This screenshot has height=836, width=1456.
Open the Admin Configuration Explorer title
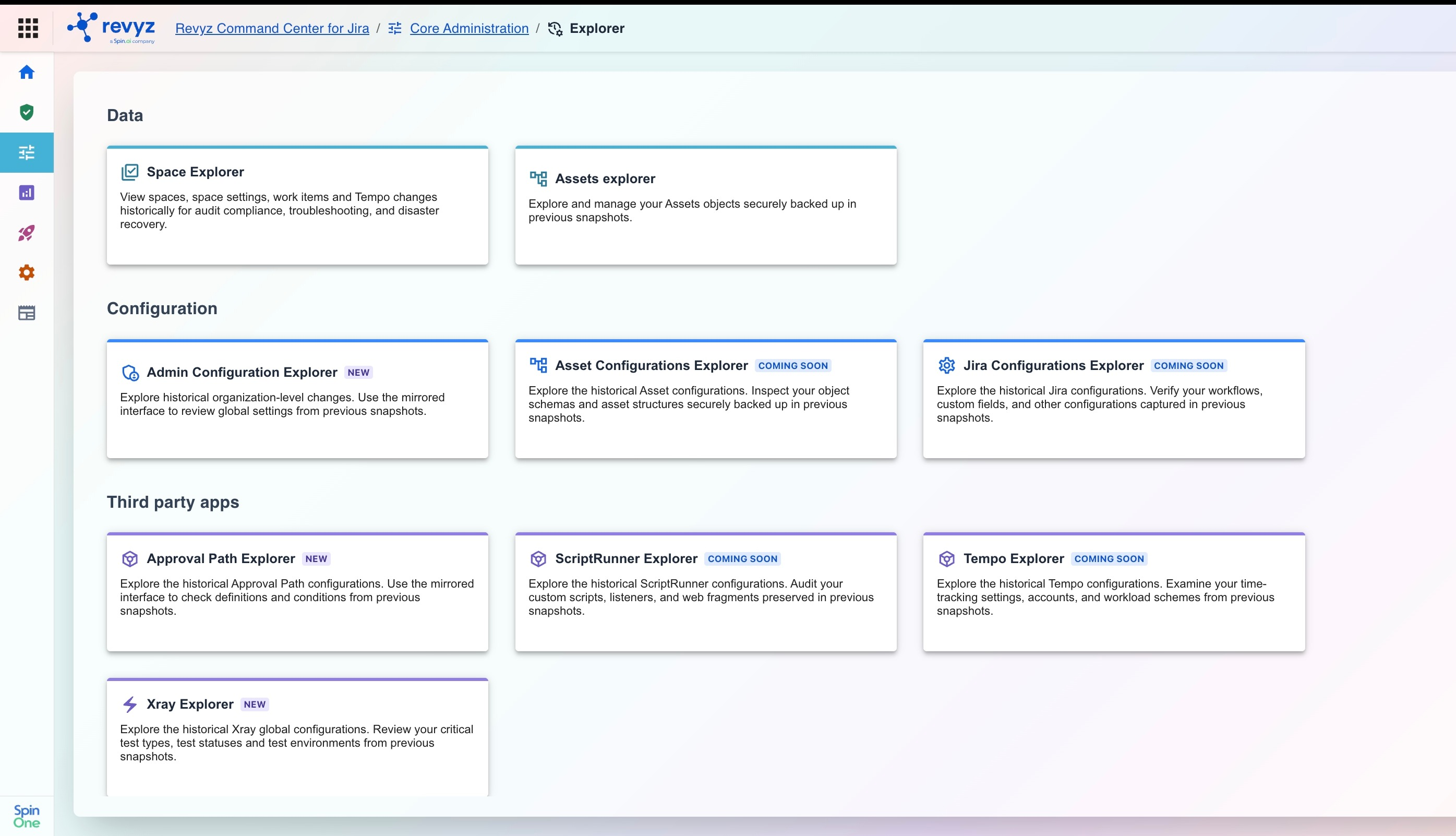tap(242, 372)
